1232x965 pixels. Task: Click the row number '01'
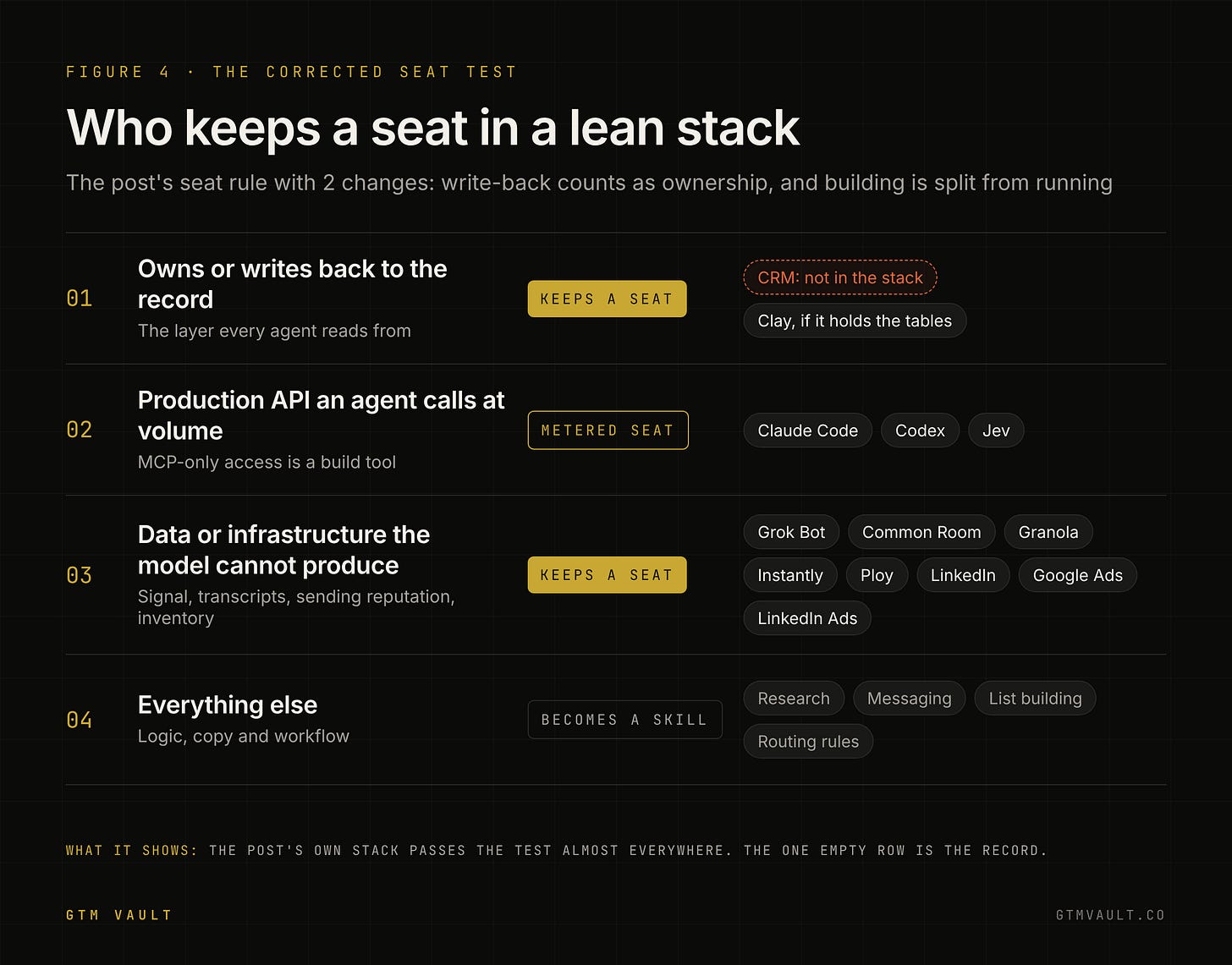click(x=80, y=299)
